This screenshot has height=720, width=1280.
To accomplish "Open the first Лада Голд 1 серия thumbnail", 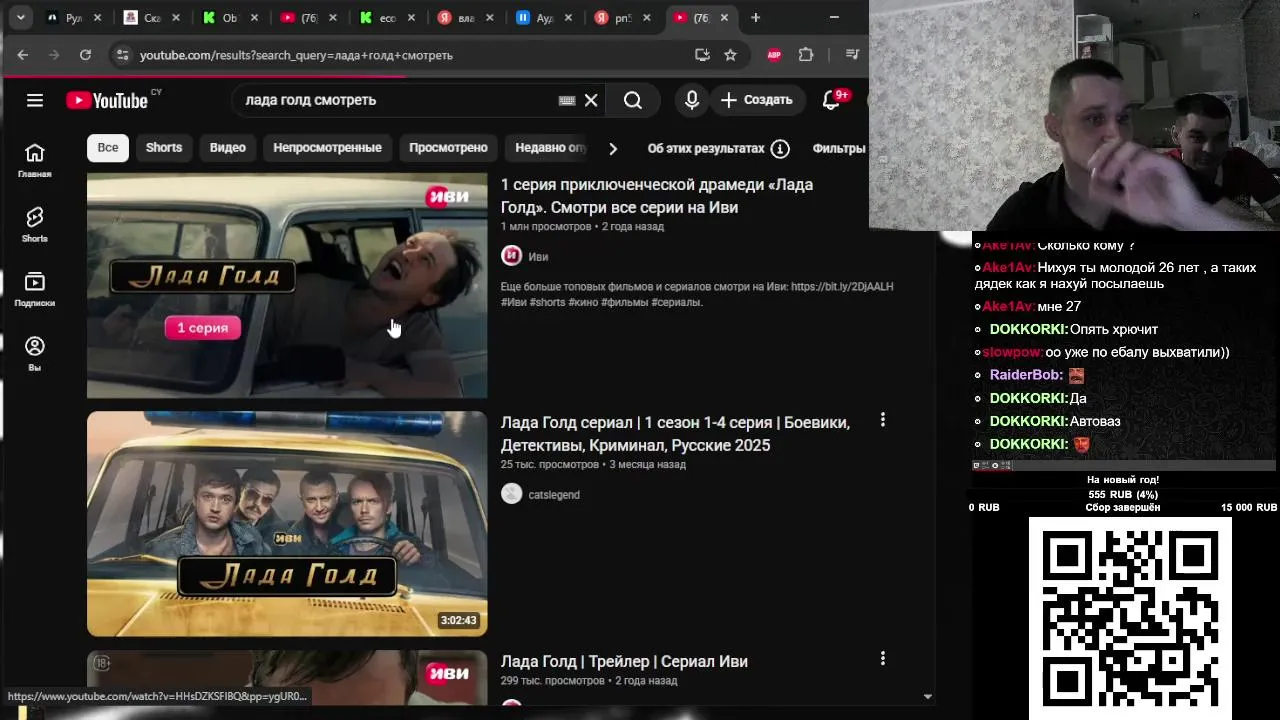I will click(x=287, y=286).
